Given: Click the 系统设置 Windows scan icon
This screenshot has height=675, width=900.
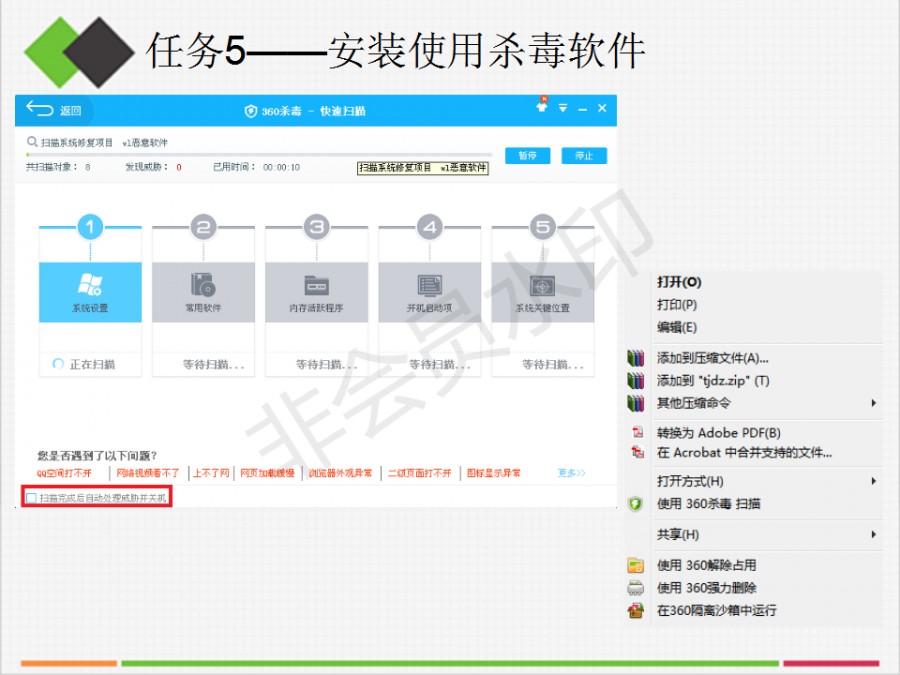Looking at the screenshot, I should point(90,284).
